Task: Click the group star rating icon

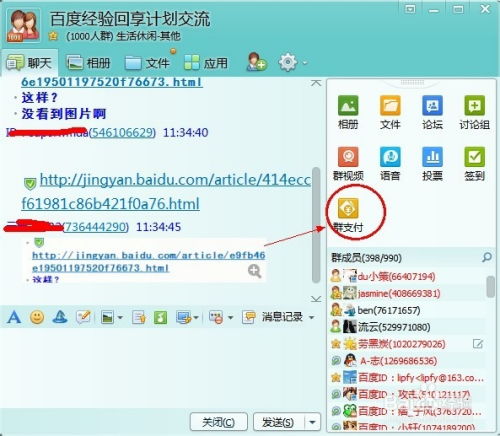Action: pyautogui.click(x=53, y=35)
